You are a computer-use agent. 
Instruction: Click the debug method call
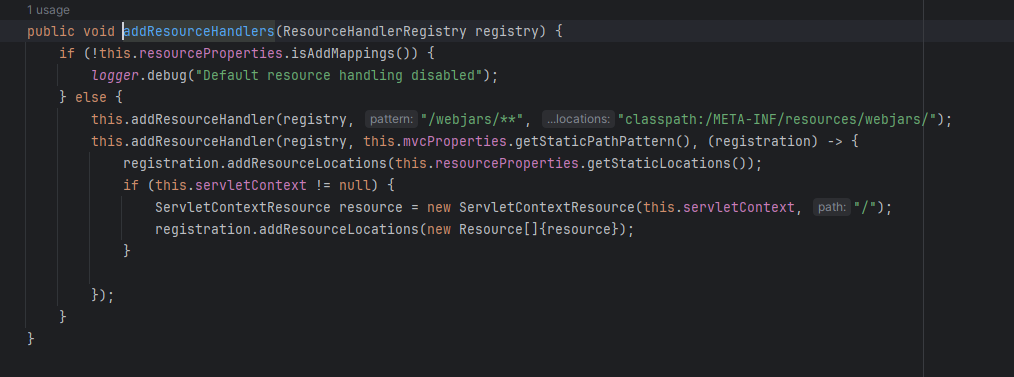click(167, 75)
